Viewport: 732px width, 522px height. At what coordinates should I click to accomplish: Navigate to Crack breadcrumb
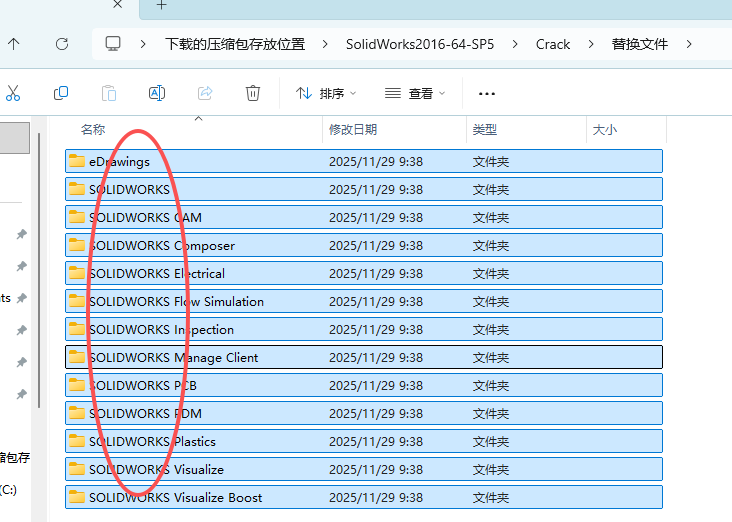tap(553, 44)
